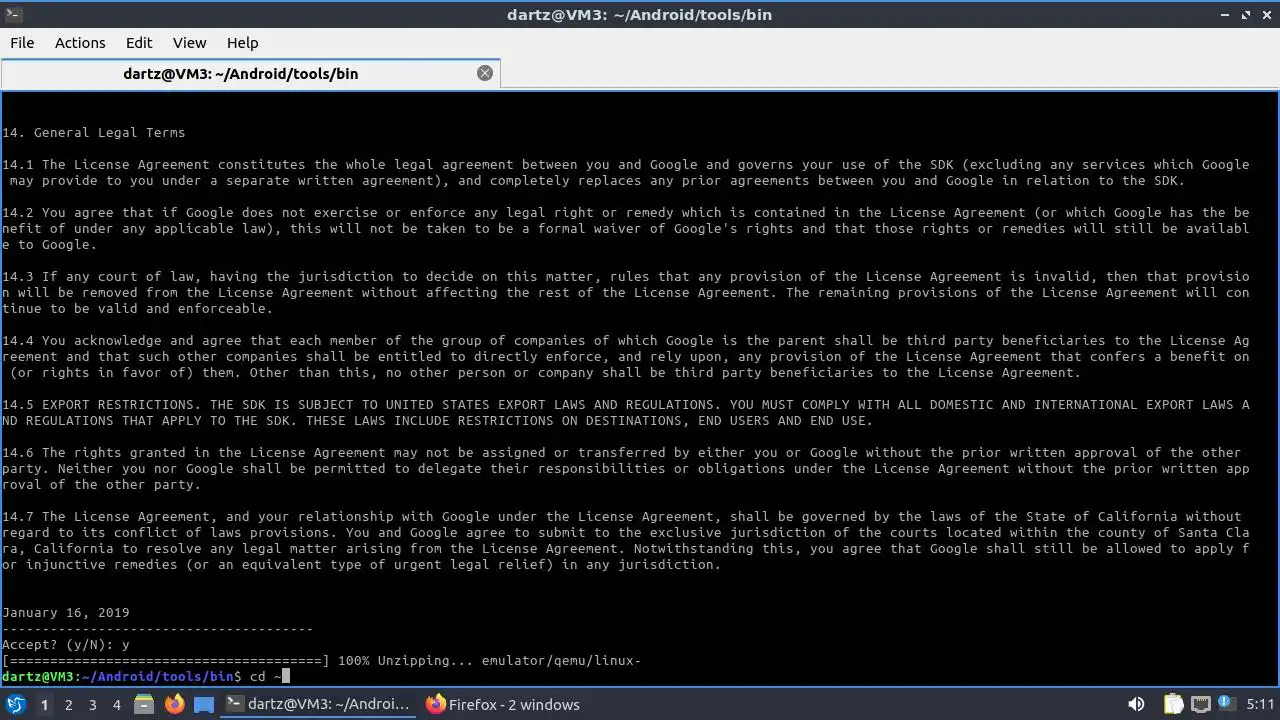
Task: Open the network connection tray icon
Action: coord(1201,705)
